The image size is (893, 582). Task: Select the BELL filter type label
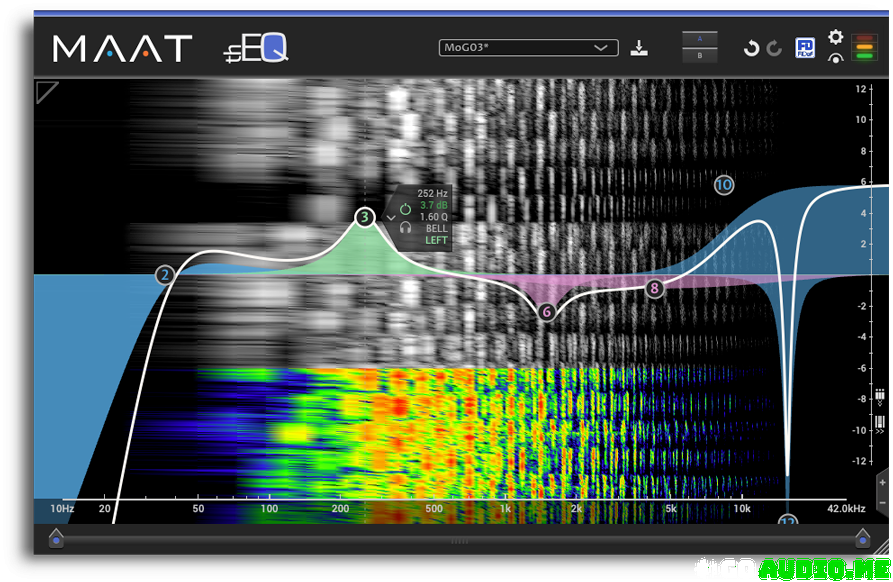pyautogui.click(x=436, y=228)
